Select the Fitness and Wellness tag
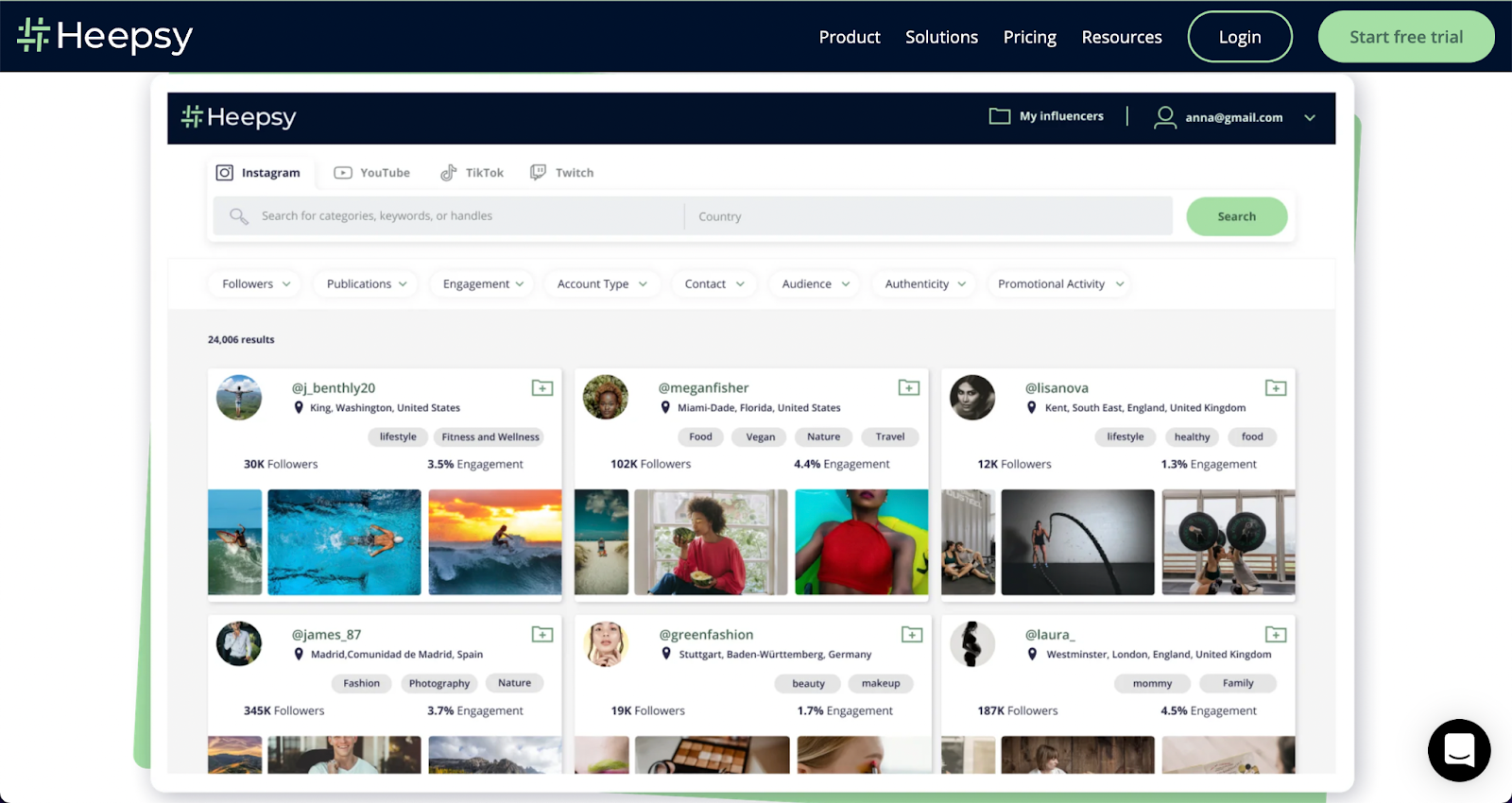 click(x=490, y=436)
